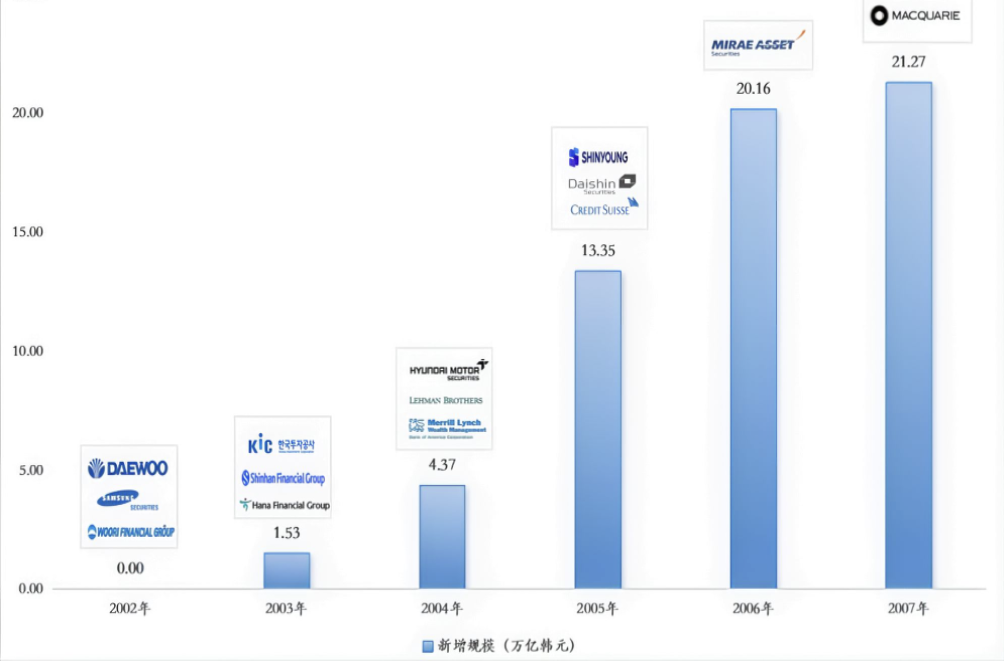1004x664 pixels.
Task: Click the legend text 新增规模（万亿韩元）
Action: (506, 645)
